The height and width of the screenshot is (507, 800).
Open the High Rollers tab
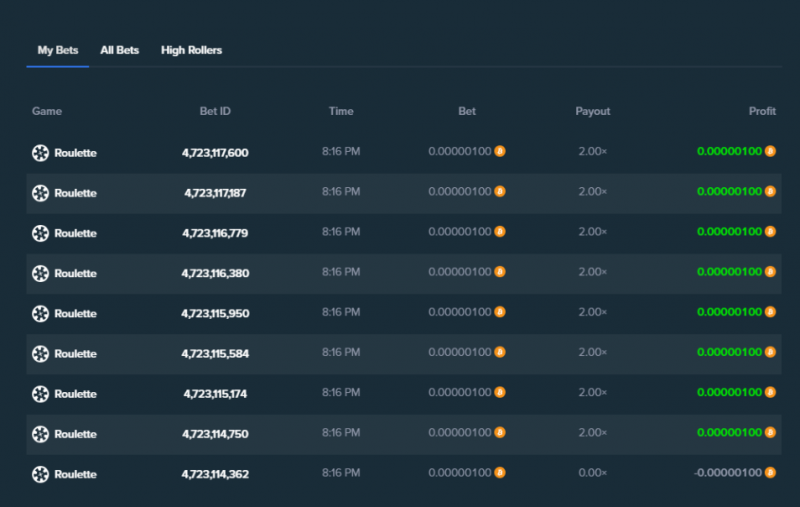point(191,50)
